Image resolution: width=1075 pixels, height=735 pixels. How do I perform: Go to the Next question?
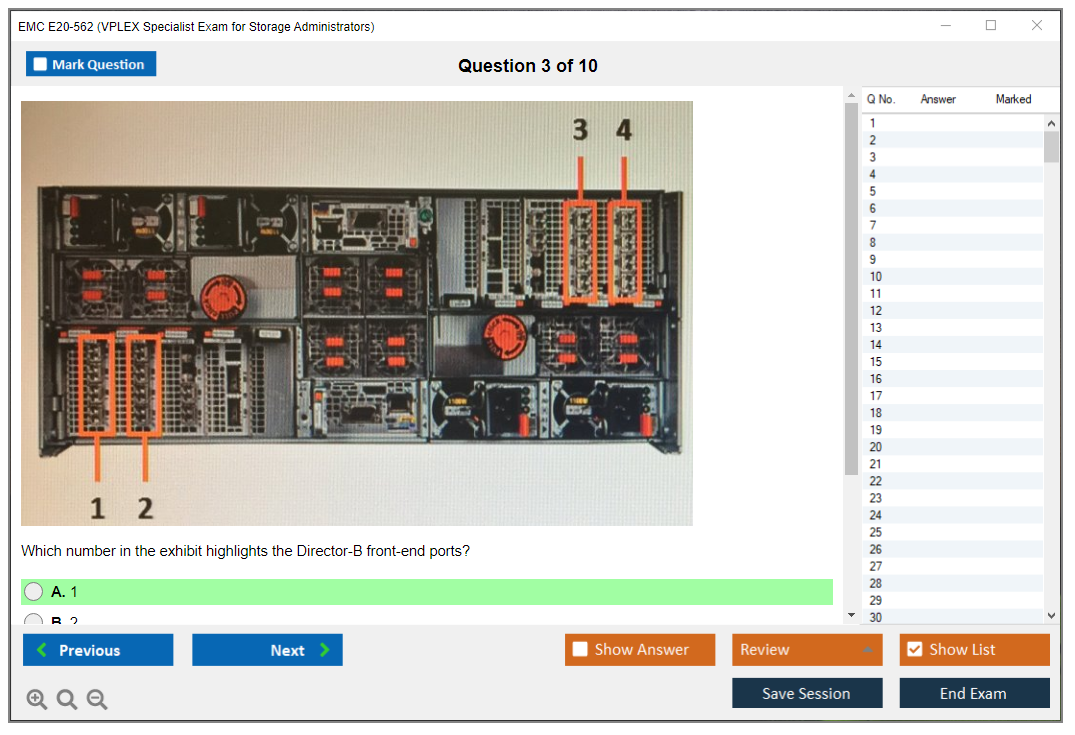(267, 650)
